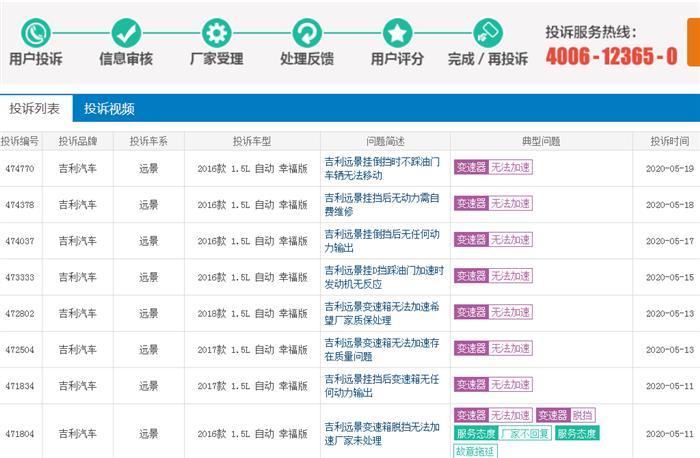Click the 投诉车系 column header
The image size is (700, 458).
point(149,141)
